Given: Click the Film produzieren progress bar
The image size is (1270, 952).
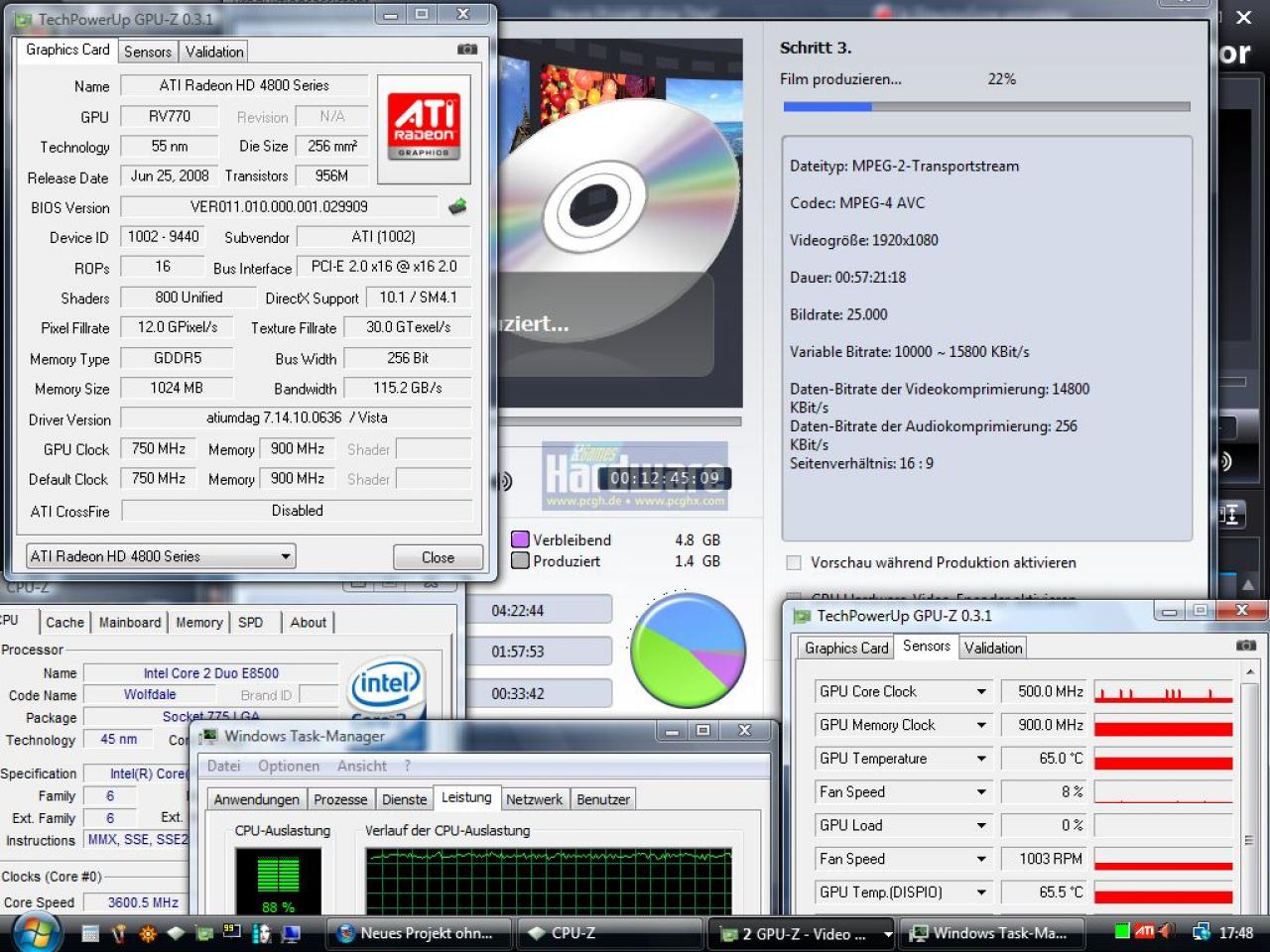Looking at the screenshot, I should pos(986,106).
